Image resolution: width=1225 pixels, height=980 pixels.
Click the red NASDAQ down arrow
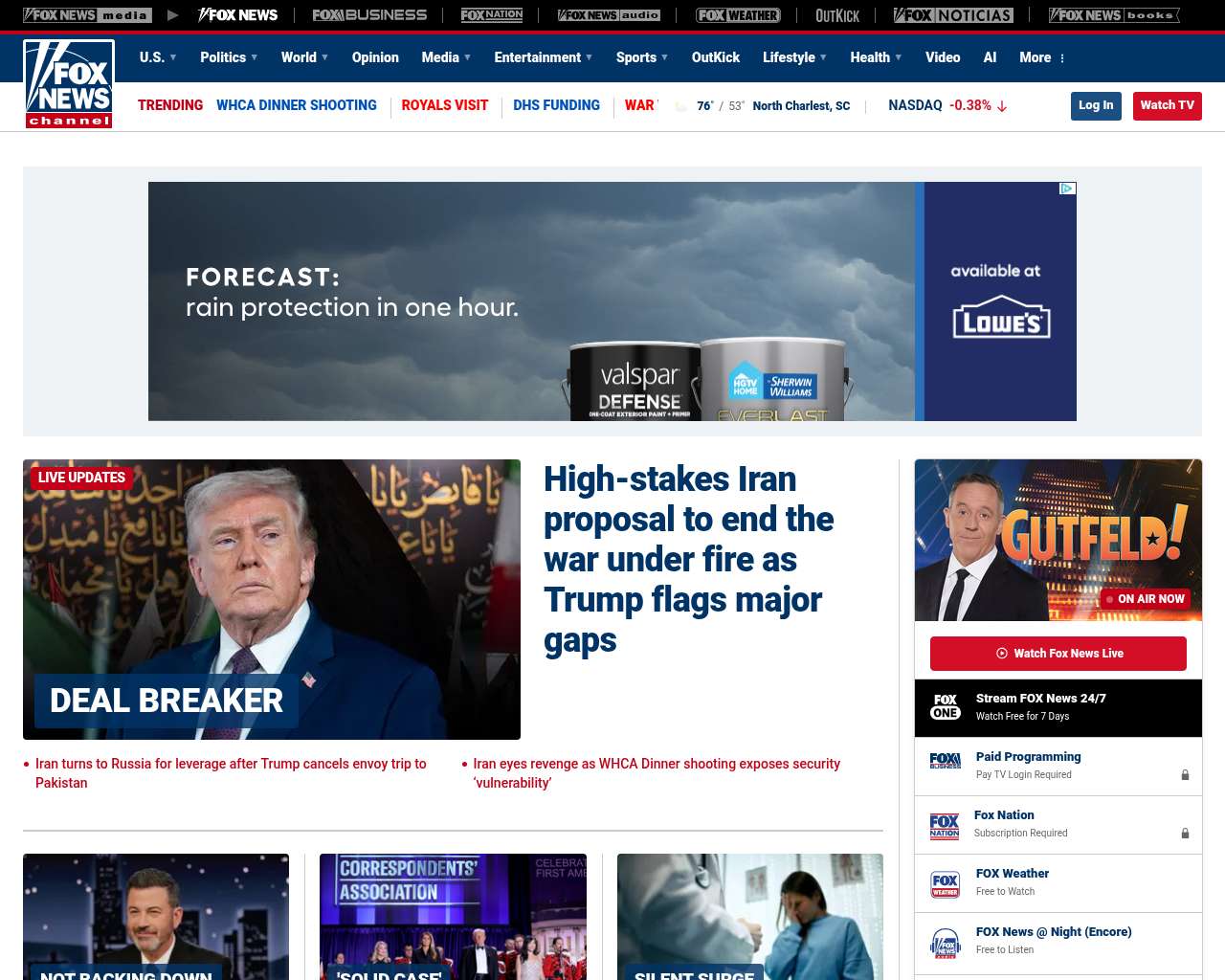pyautogui.click(x=1002, y=106)
